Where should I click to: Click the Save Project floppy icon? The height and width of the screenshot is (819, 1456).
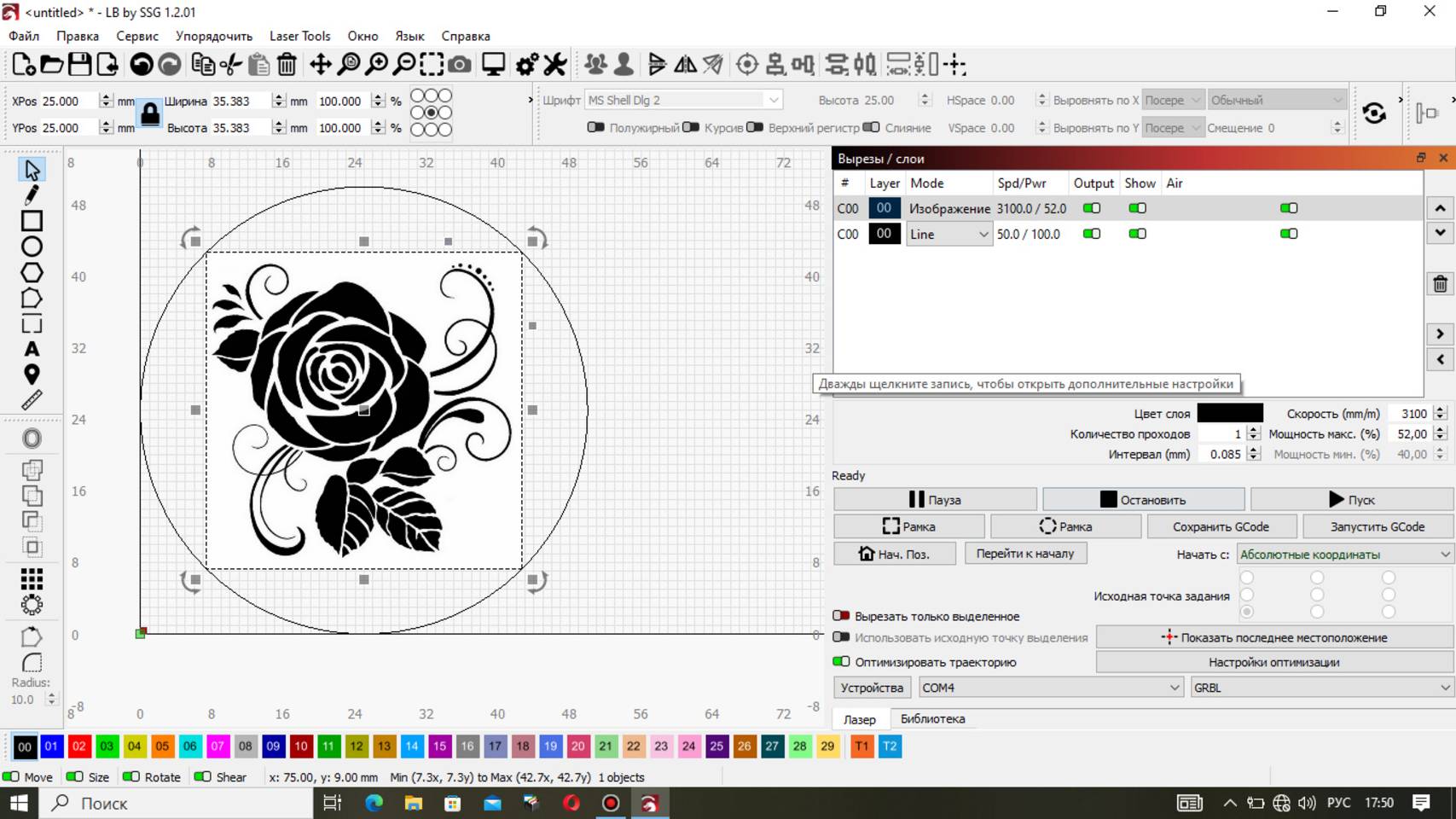[x=79, y=65]
